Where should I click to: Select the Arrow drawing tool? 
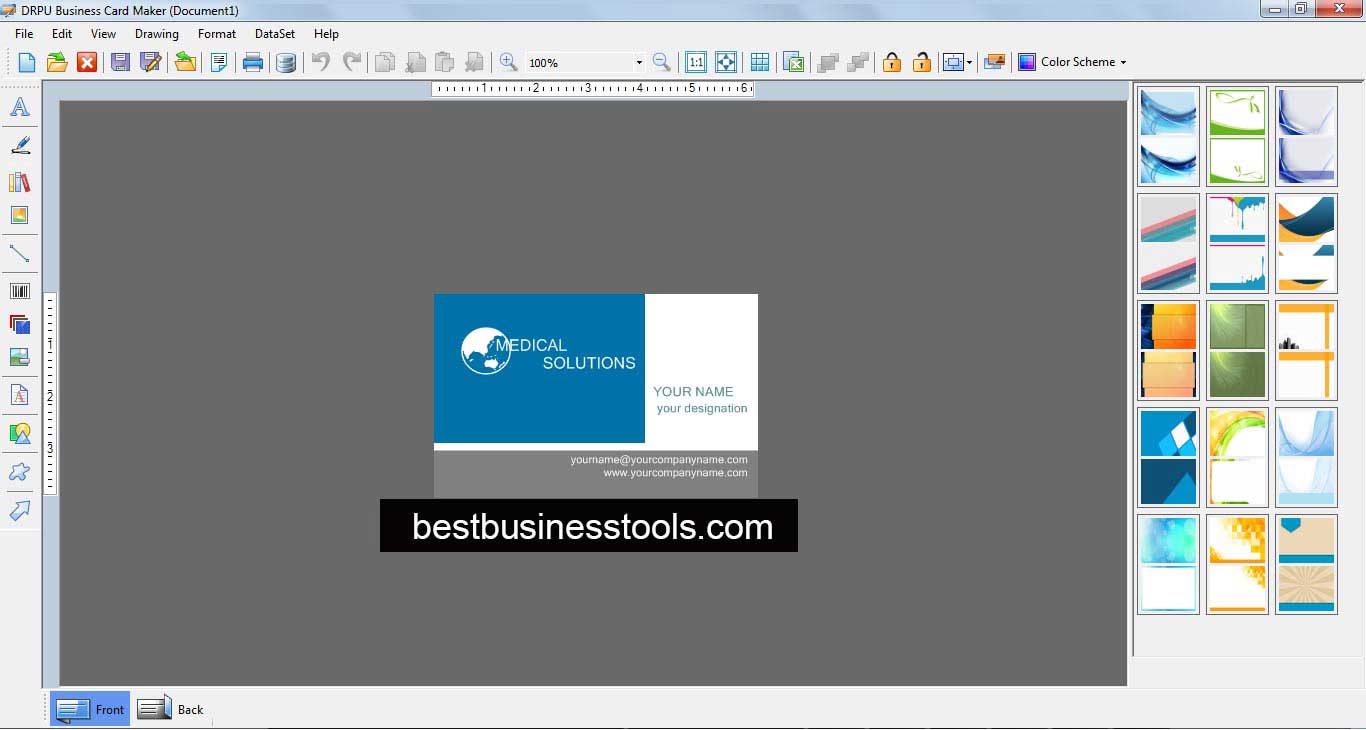pyautogui.click(x=20, y=511)
